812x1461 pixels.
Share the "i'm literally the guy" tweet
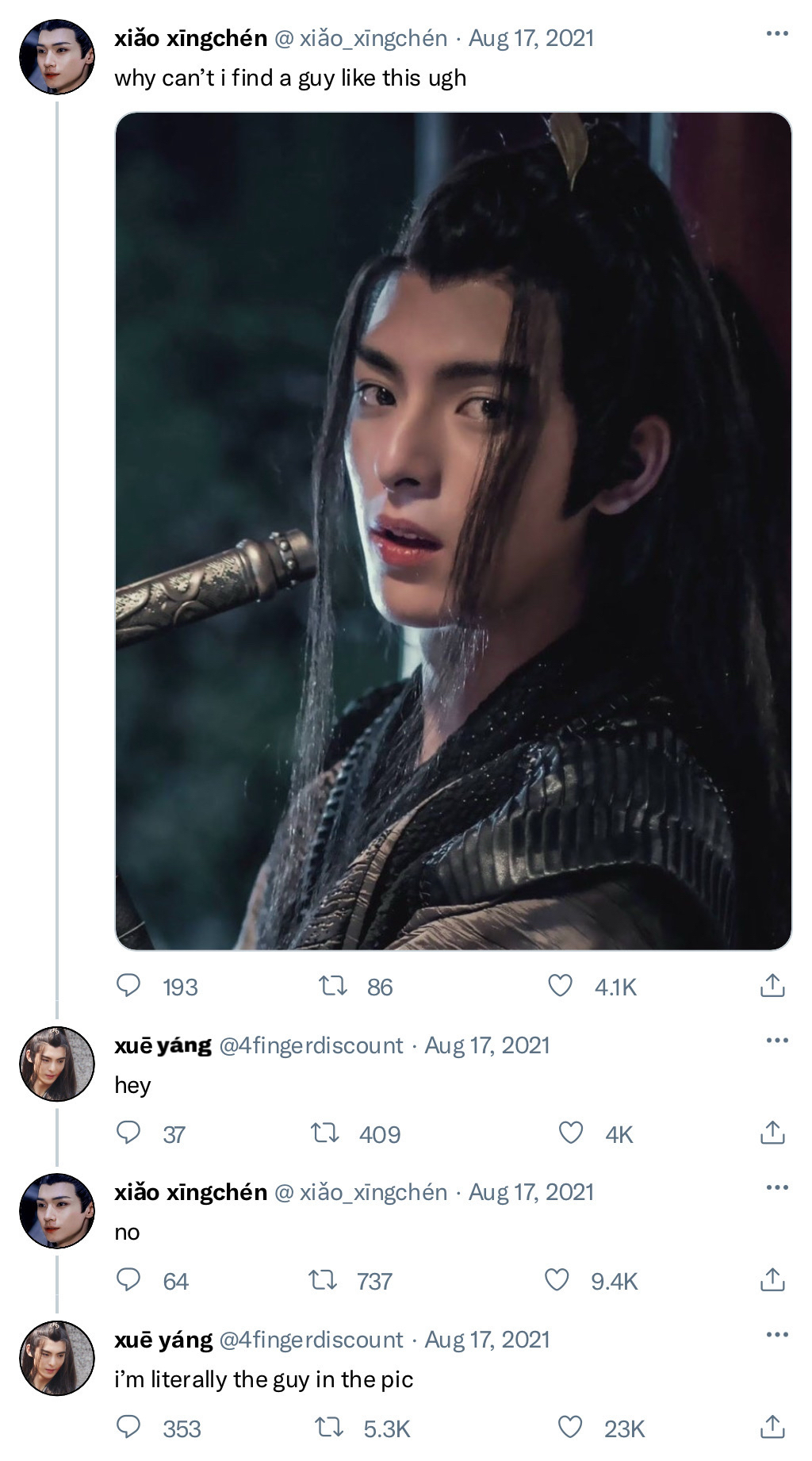[772, 1428]
